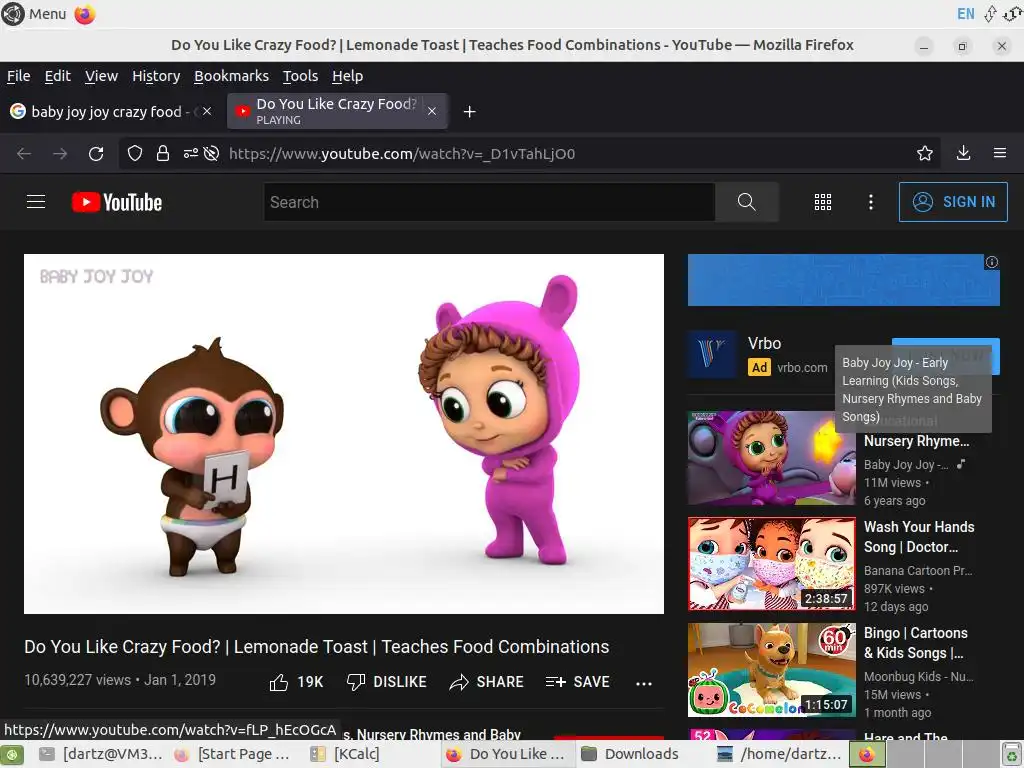1024x768 pixels.
Task: Open the Firefox downloads panel
Action: pyautogui.click(x=963, y=153)
